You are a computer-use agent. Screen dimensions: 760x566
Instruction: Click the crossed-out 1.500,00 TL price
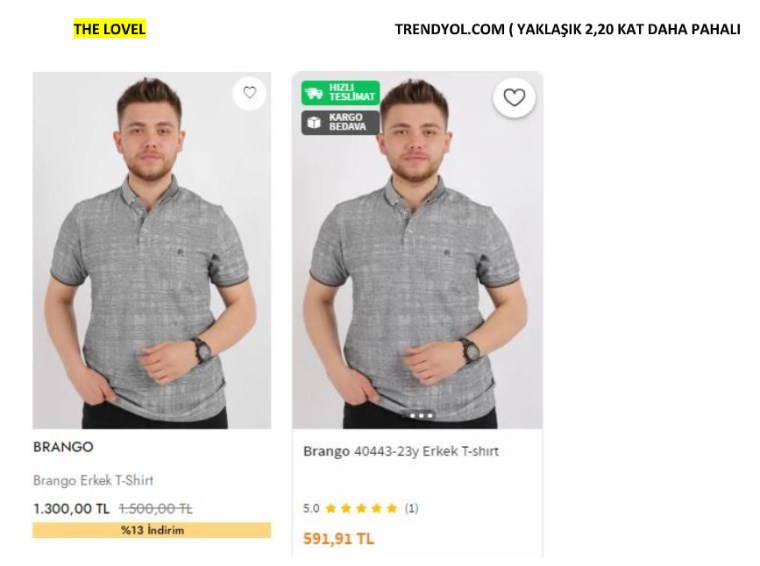pyautogui.click(x=155, y=508)
